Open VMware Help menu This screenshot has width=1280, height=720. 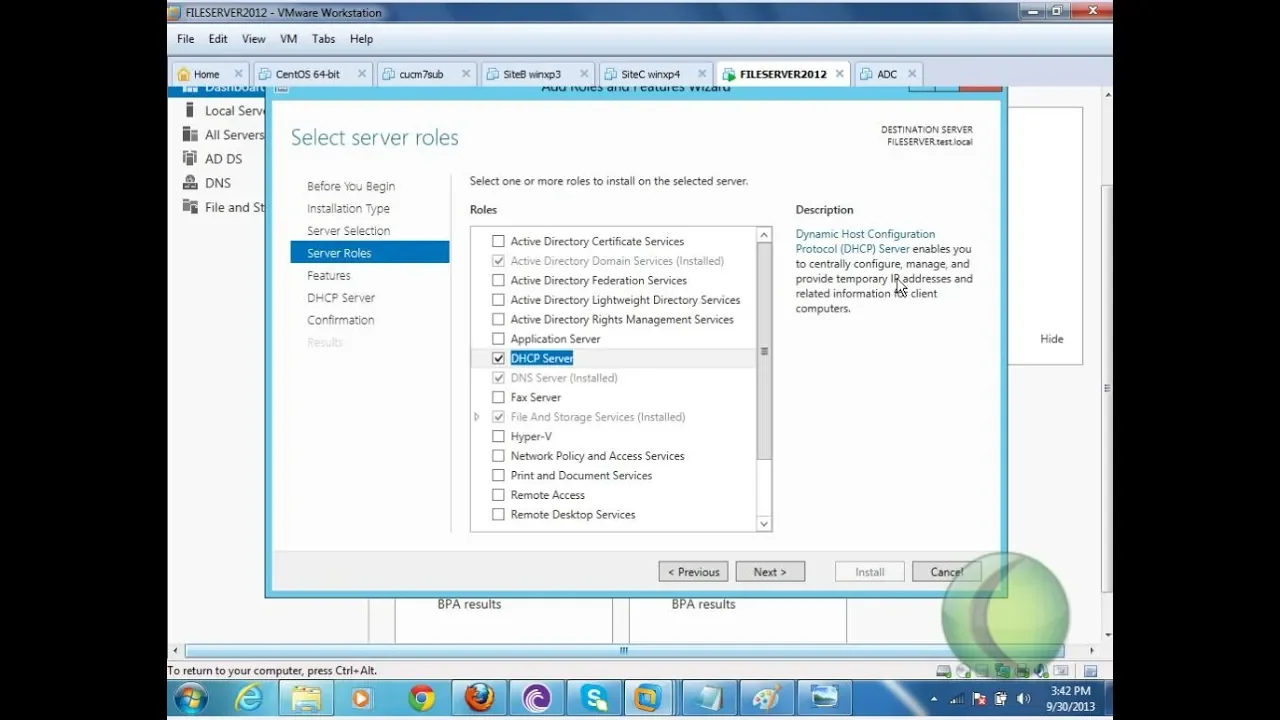[361, 39]
